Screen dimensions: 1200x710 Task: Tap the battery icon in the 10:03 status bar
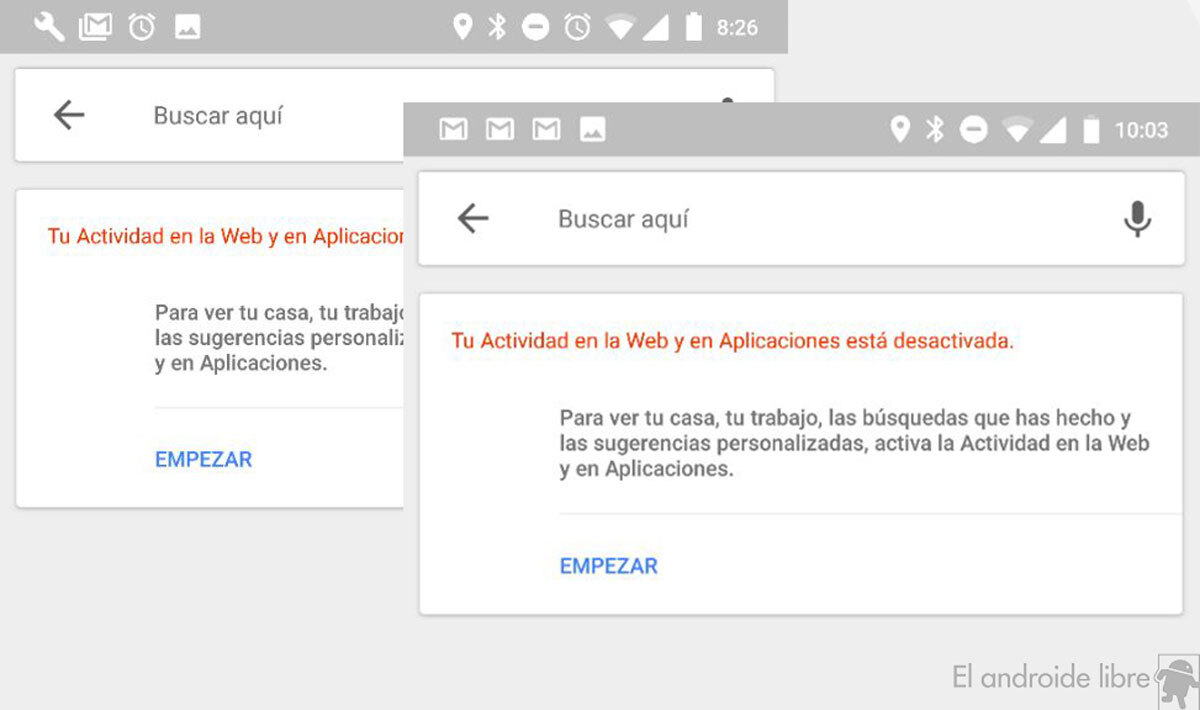[x=1091, y=130]
